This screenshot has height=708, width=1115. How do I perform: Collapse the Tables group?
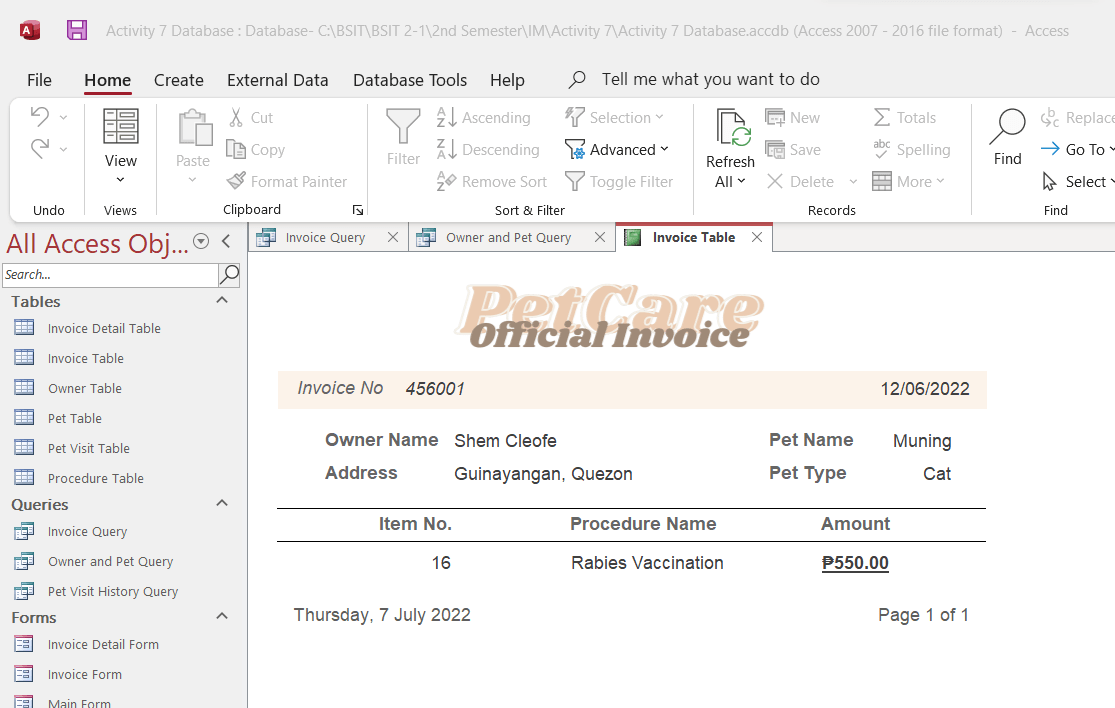pyautogui.click(x=222, y=301)
